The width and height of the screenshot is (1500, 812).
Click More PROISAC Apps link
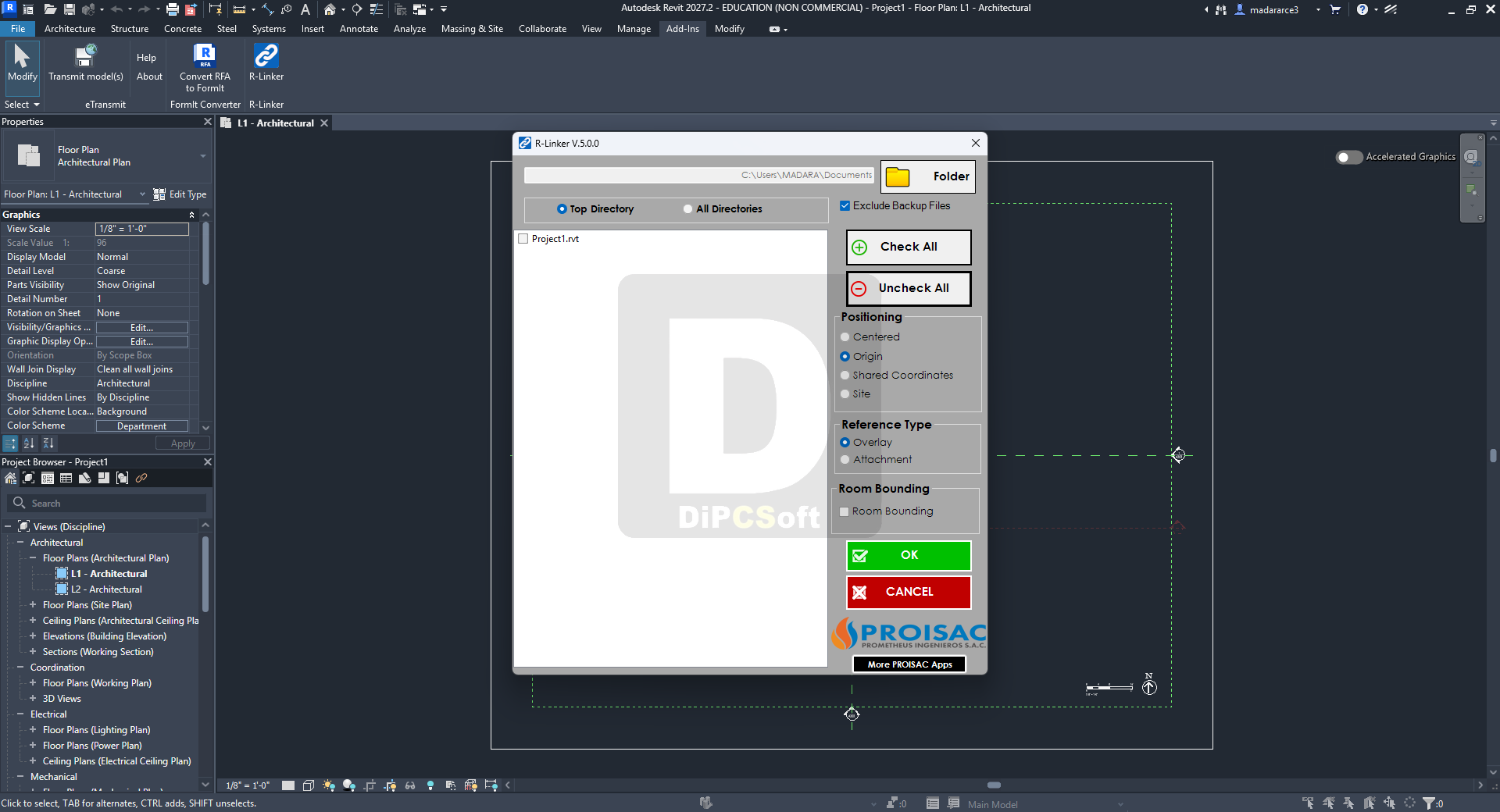pyautogui.click(x=909, y=664)
